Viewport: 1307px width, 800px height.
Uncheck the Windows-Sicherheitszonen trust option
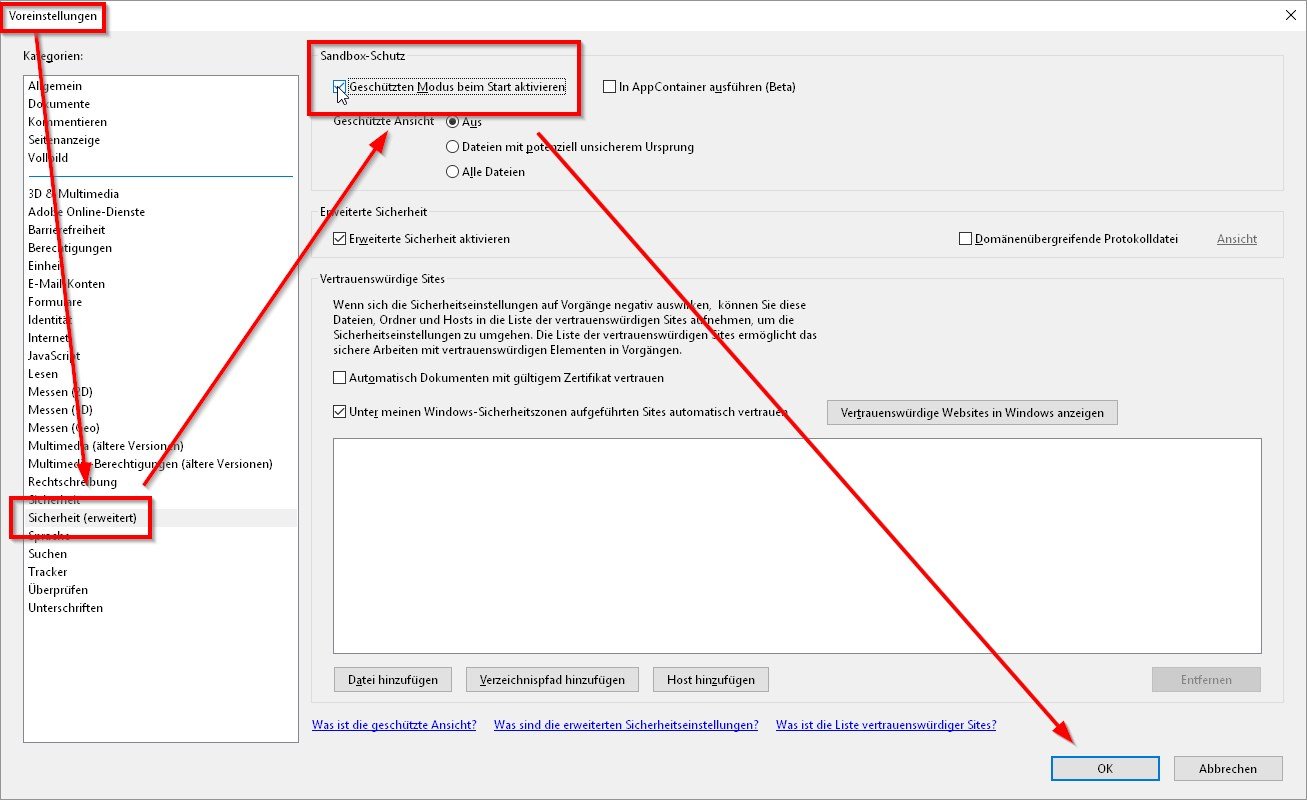(x=342, y=410)
